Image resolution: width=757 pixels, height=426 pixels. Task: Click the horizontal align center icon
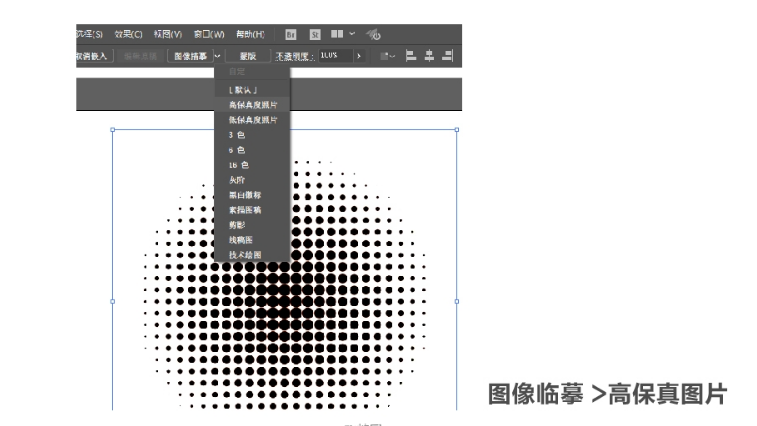click(429, 56)
